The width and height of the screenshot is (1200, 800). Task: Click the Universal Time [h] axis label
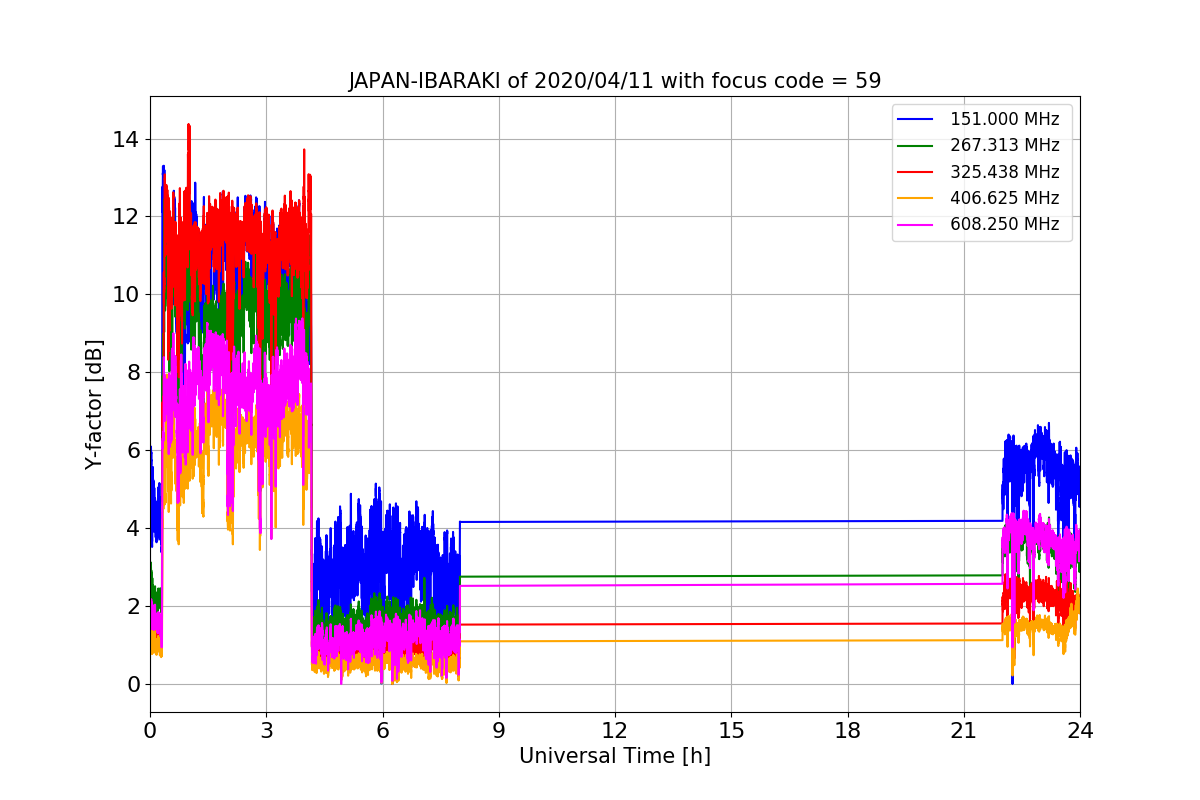tap(615, 756)
